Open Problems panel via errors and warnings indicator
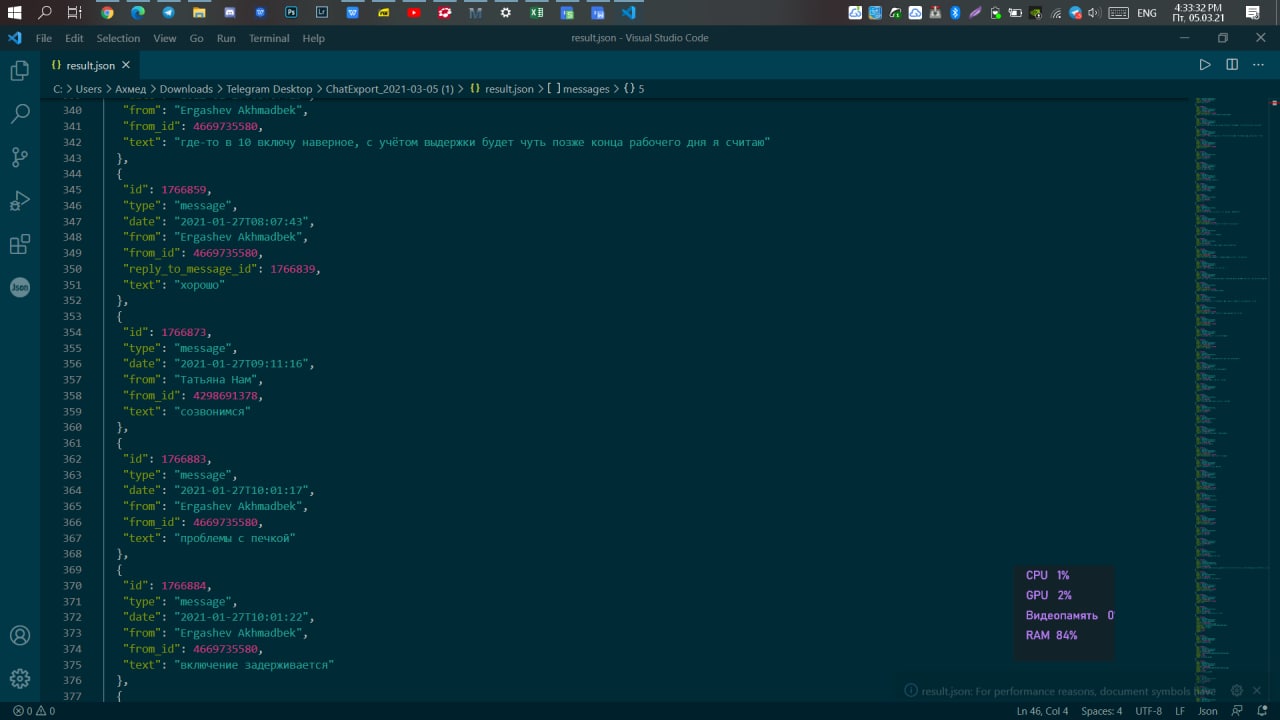This screenshot has width=1280, height=720. (34, 711)
